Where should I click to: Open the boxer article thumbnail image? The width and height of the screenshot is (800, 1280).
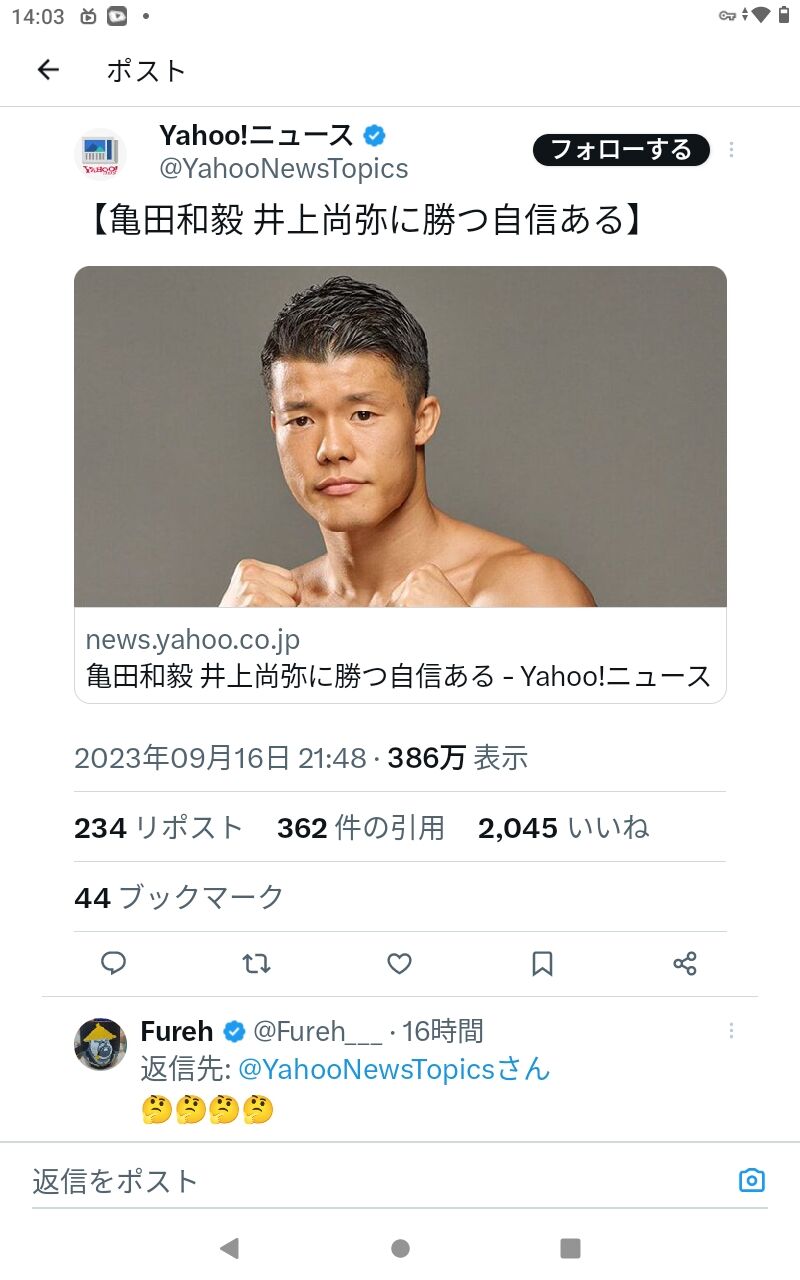[400, 437]
